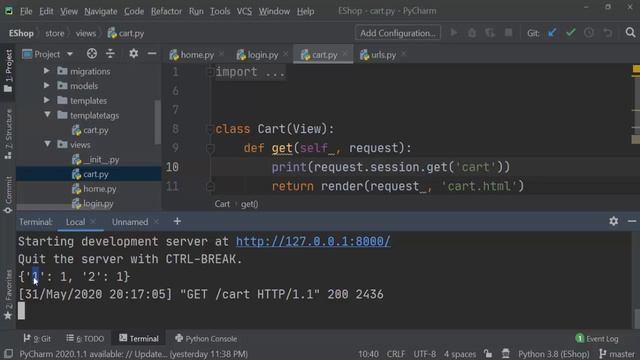Viewport: 640px width, 360px height.
Task: Click the Add Configuration button
Action: [x=398, y=33]
